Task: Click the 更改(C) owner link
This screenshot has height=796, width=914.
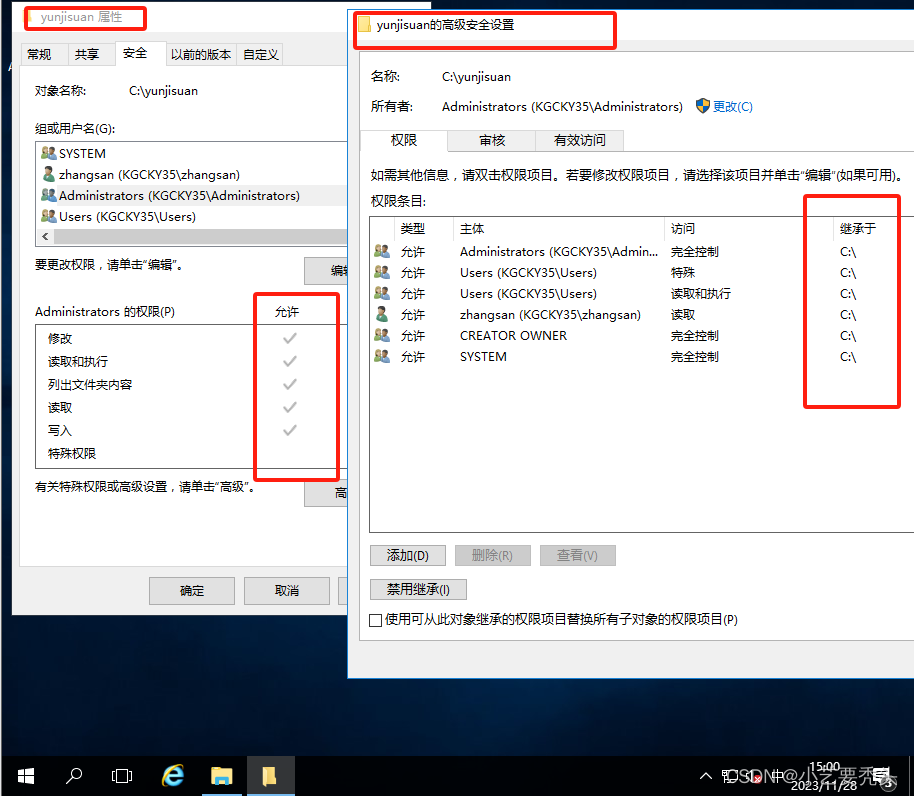Action: [x=733, y=107]
